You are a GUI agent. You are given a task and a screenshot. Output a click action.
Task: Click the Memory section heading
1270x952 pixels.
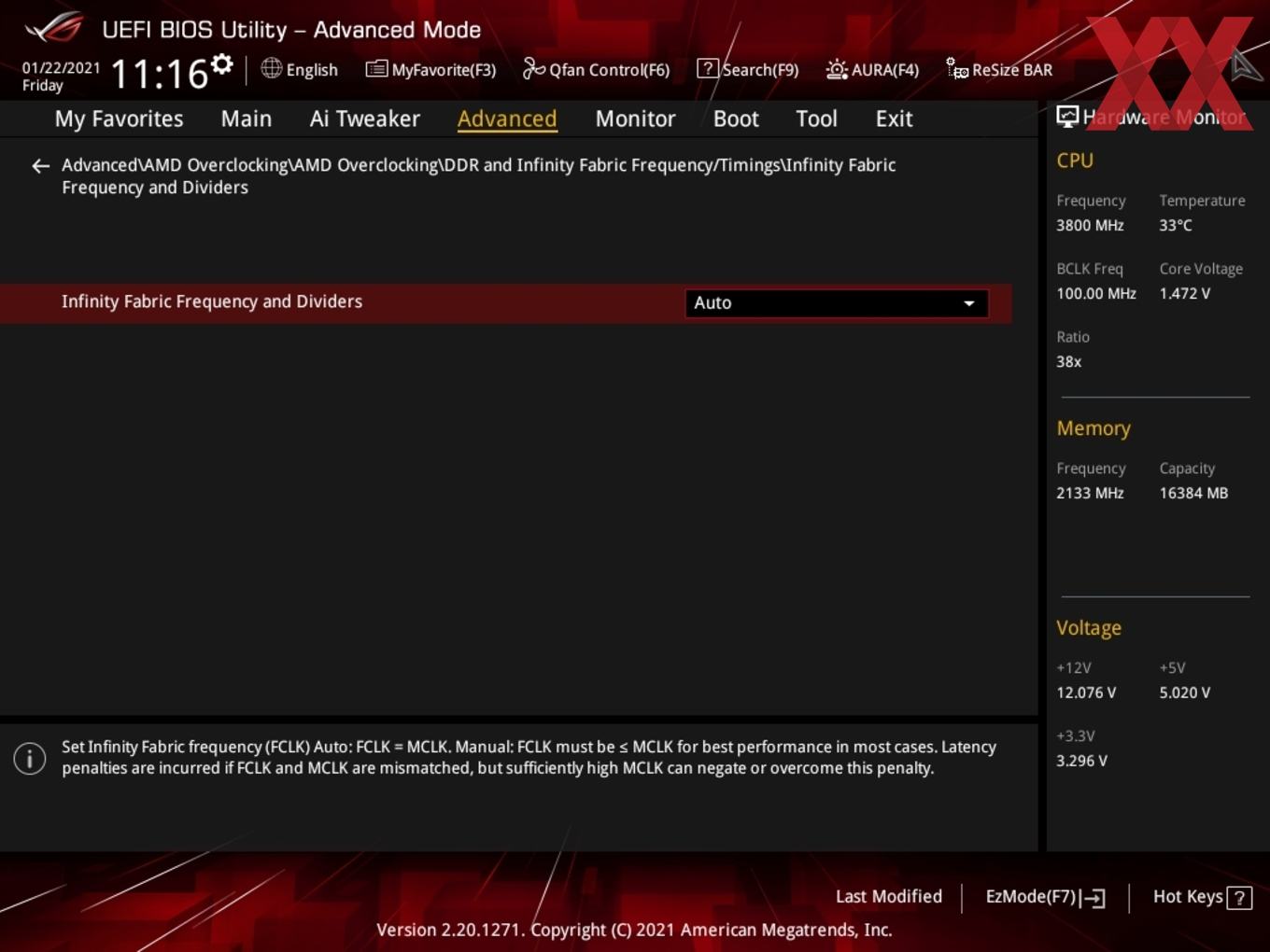click(x=1094, y=428)
